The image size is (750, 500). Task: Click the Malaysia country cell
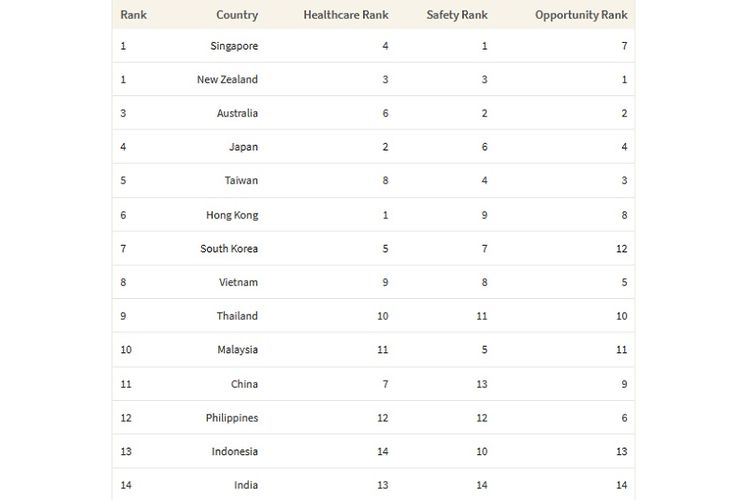(237, 350)
